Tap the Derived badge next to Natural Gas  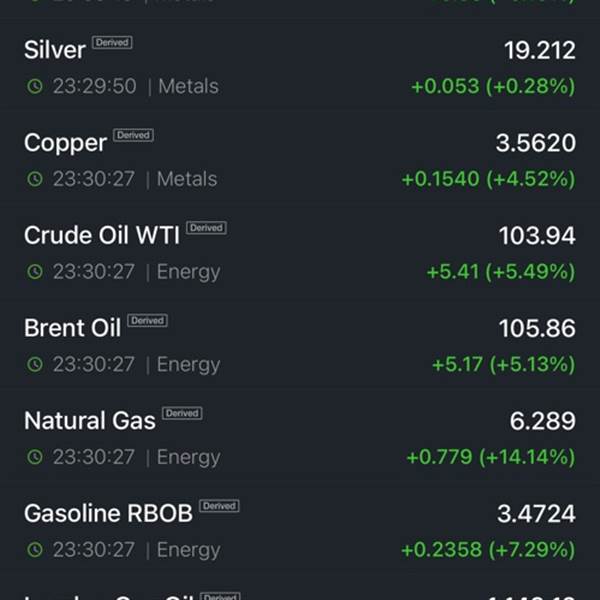click(183, 413)
